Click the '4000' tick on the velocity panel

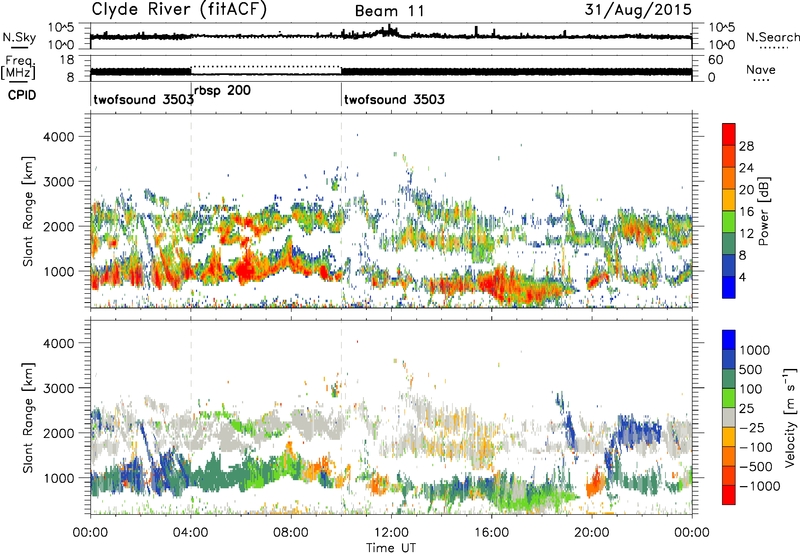pyautogui.click(x=59, y=343)
